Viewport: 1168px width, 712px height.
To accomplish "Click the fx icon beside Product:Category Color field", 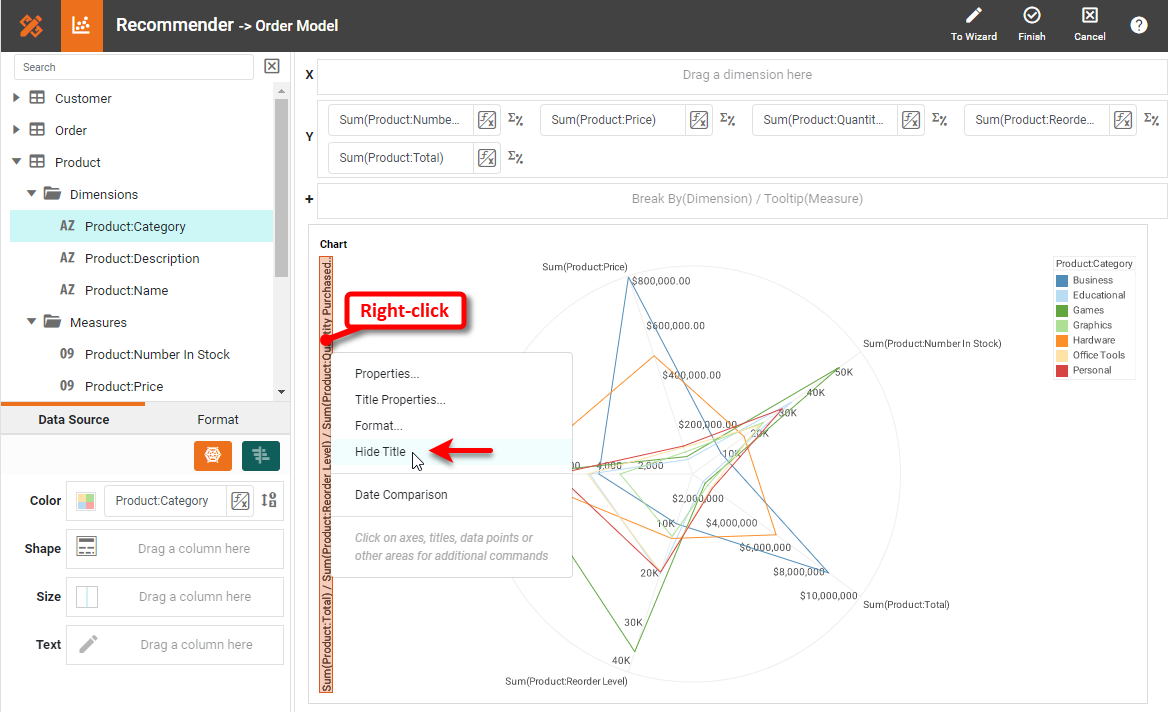I will pos(240,501).
